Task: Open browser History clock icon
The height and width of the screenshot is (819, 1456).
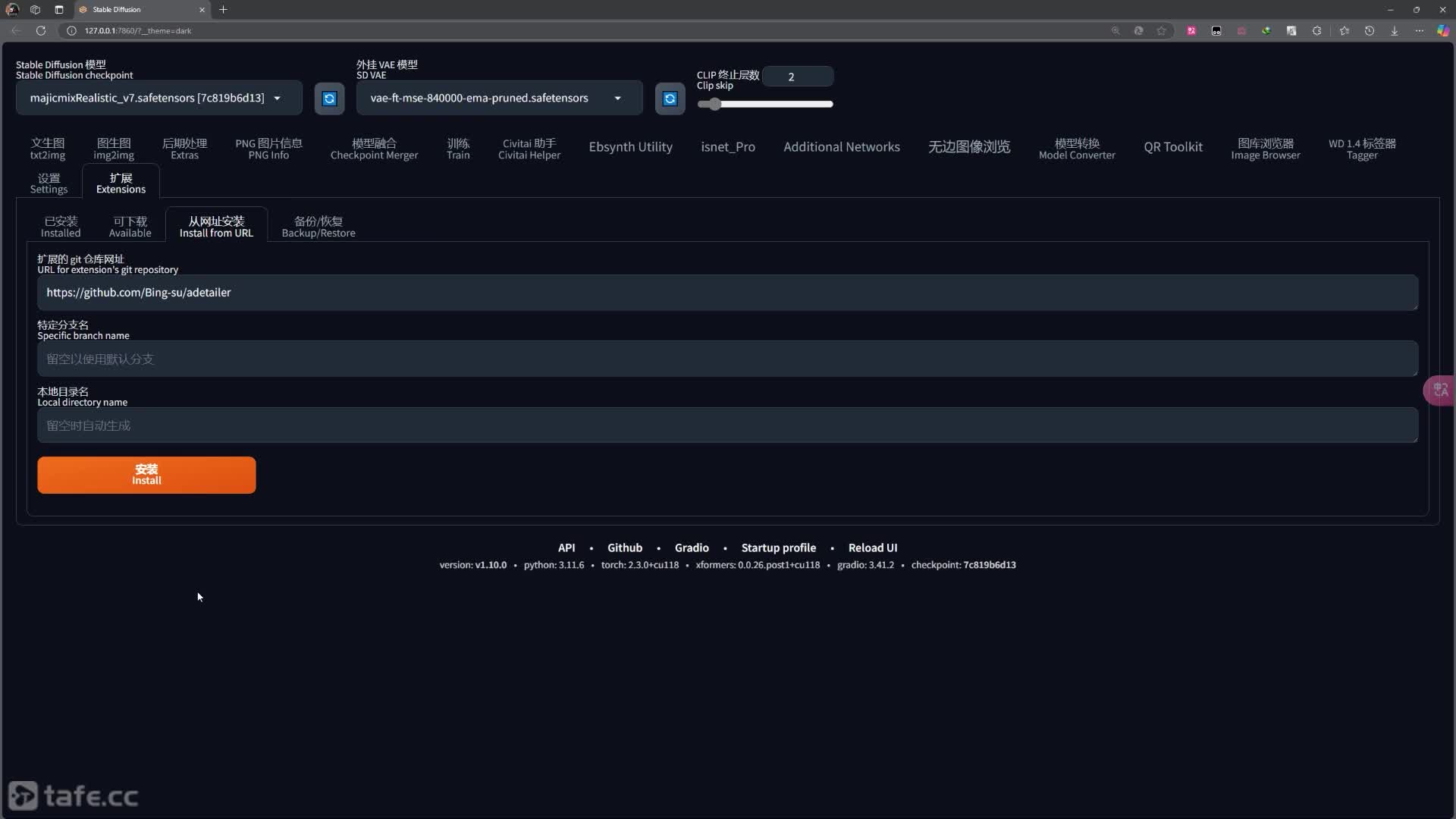Action: pos(1369,31)
